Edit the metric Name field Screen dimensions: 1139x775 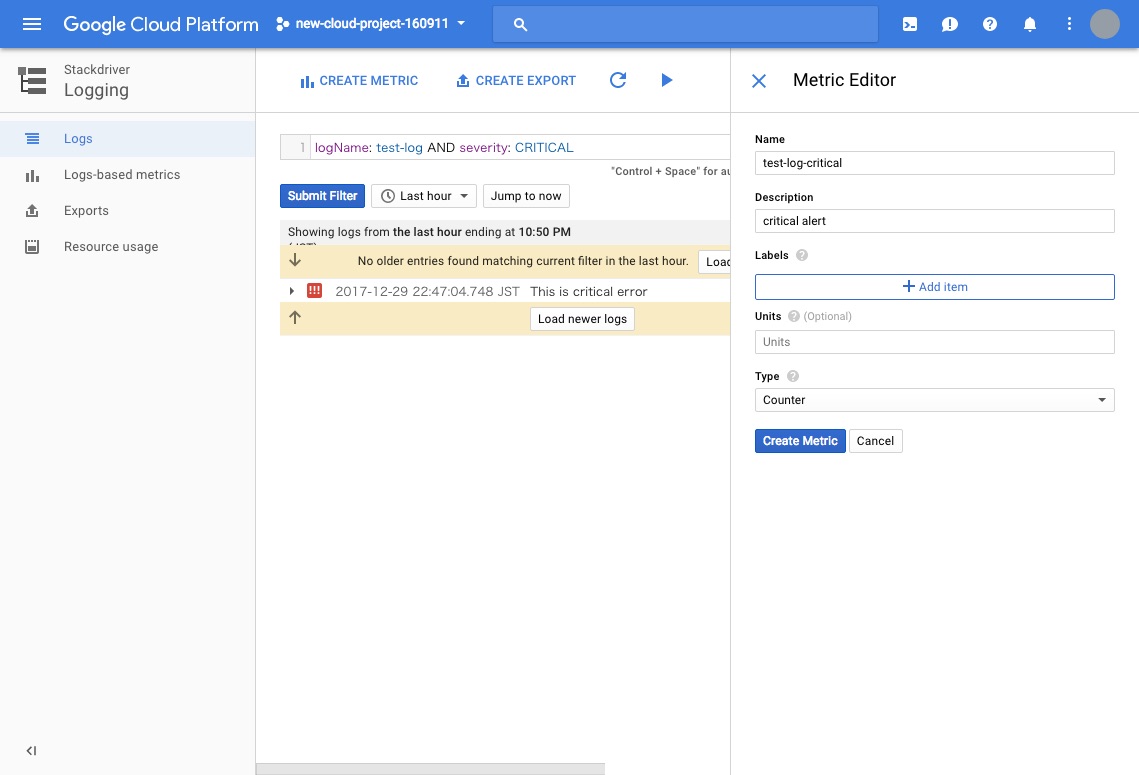(934, 163)
